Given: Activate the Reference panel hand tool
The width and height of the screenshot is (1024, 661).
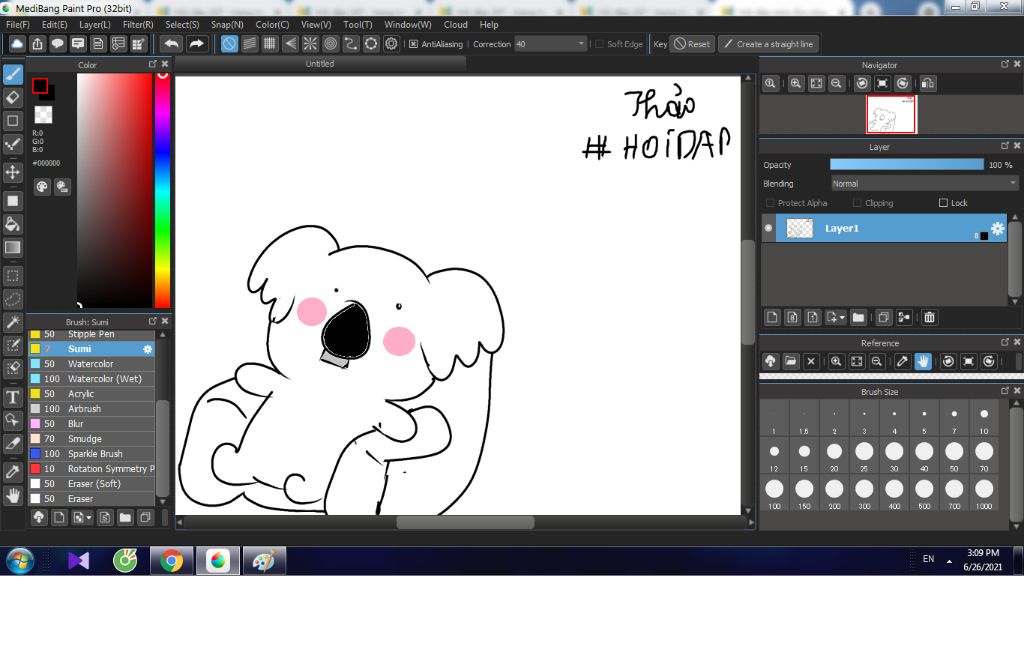Looking at the screenshot, I should 923,361.
